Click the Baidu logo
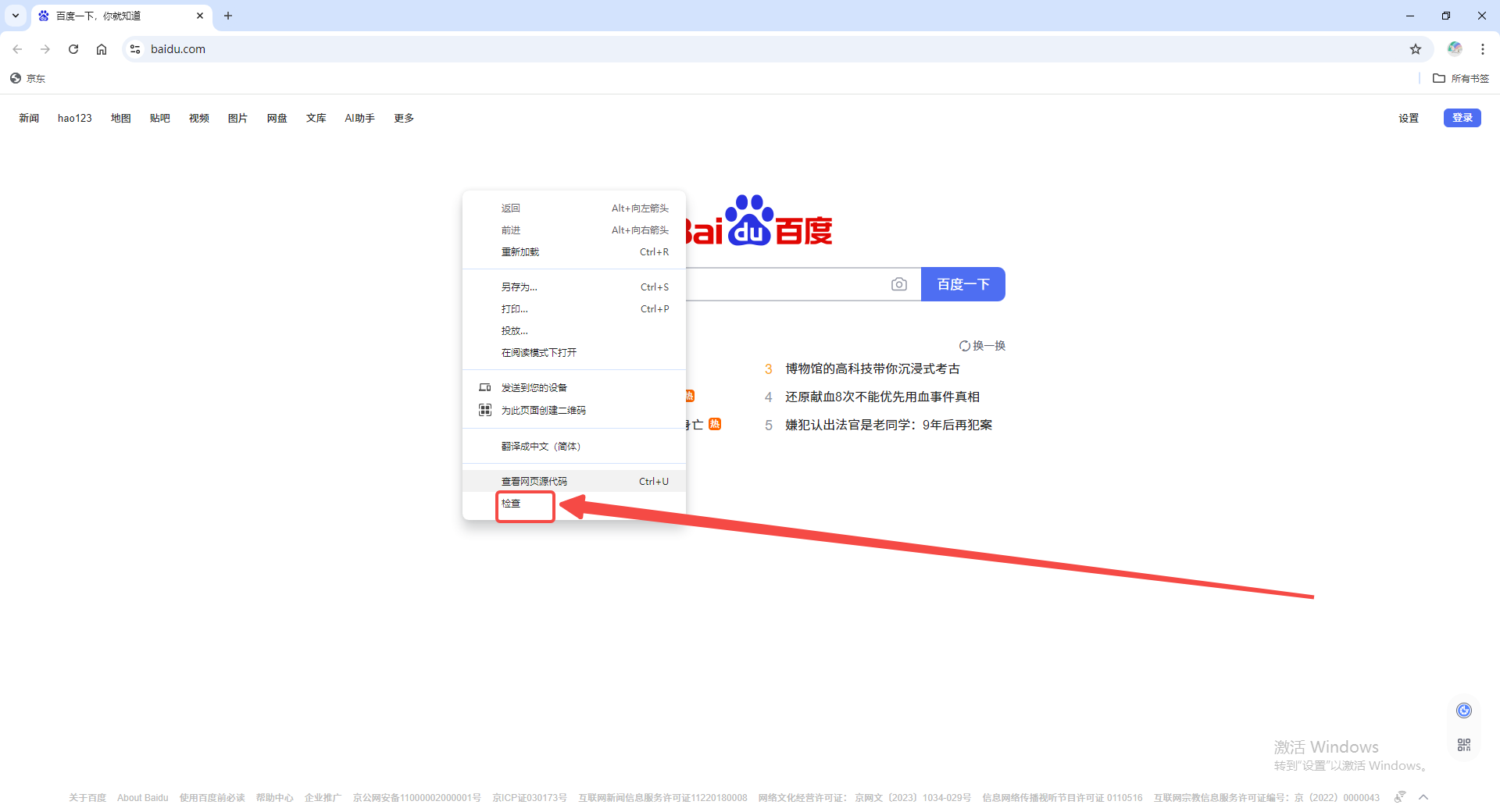1500x812 pixels. pos(759,220)
